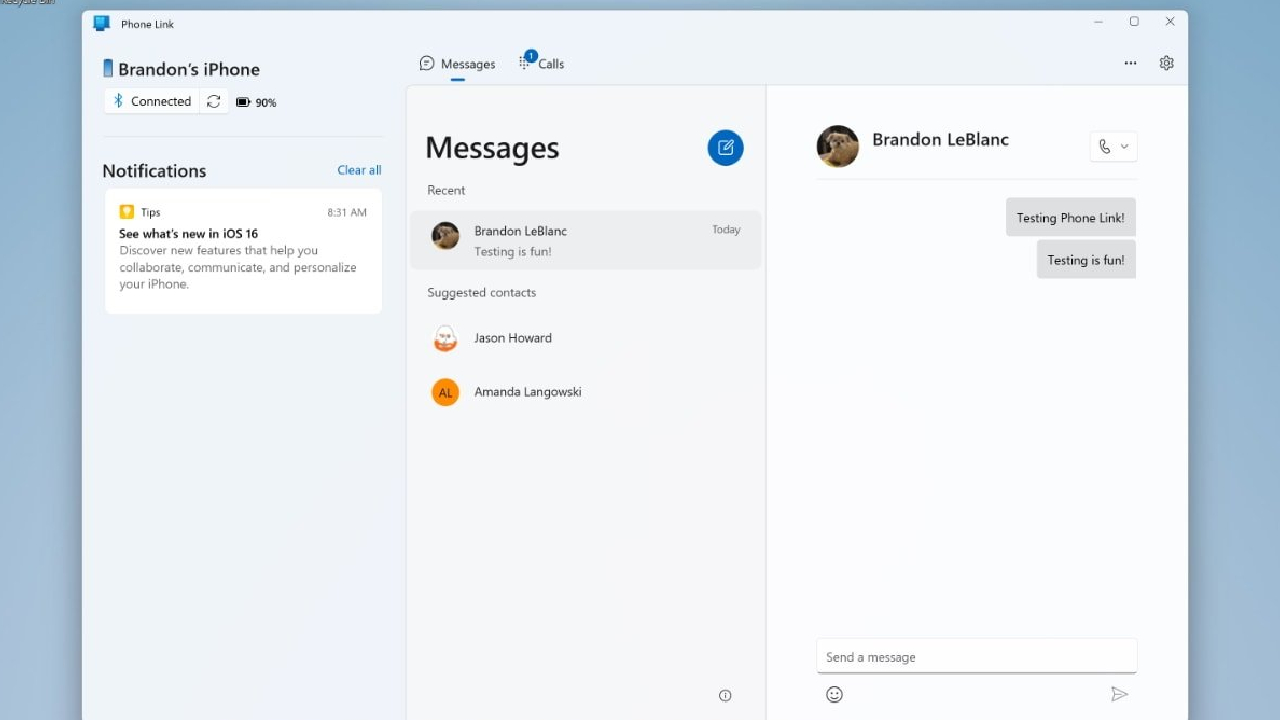Click the battery status icon
This screenshot has width=1280, height=720.
243,102
